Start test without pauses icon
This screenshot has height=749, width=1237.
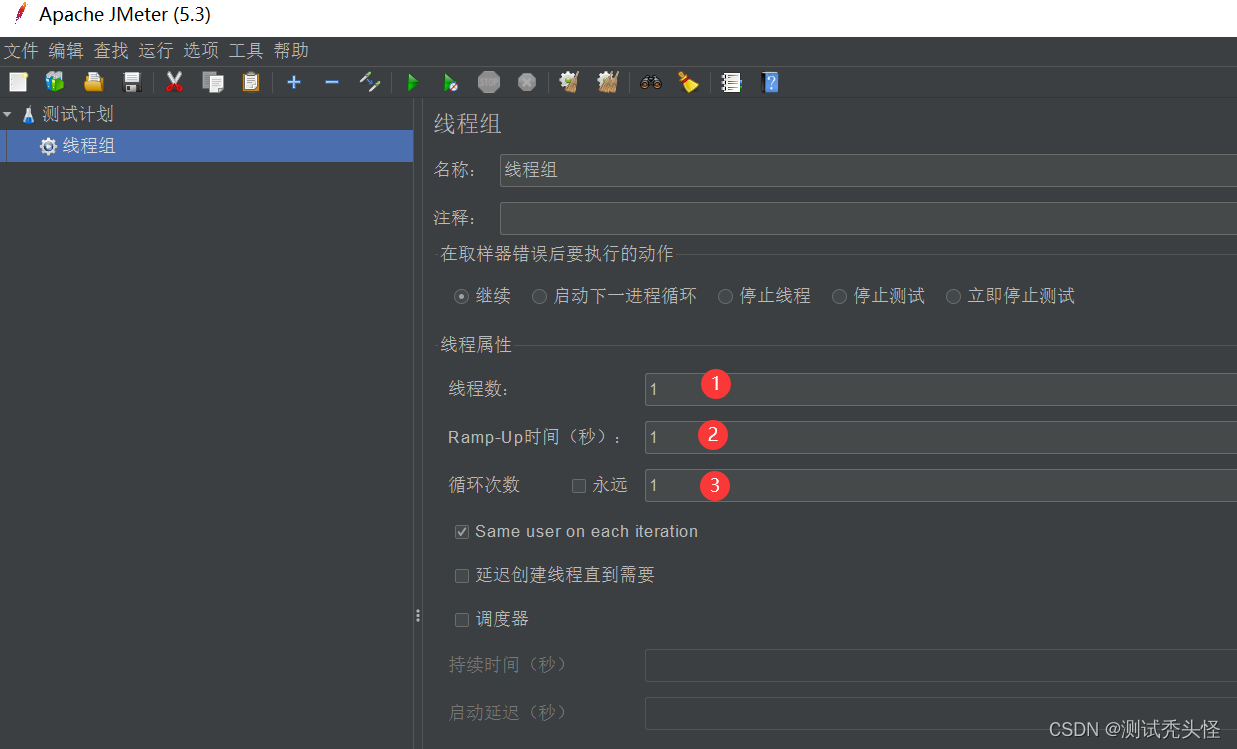451,82
